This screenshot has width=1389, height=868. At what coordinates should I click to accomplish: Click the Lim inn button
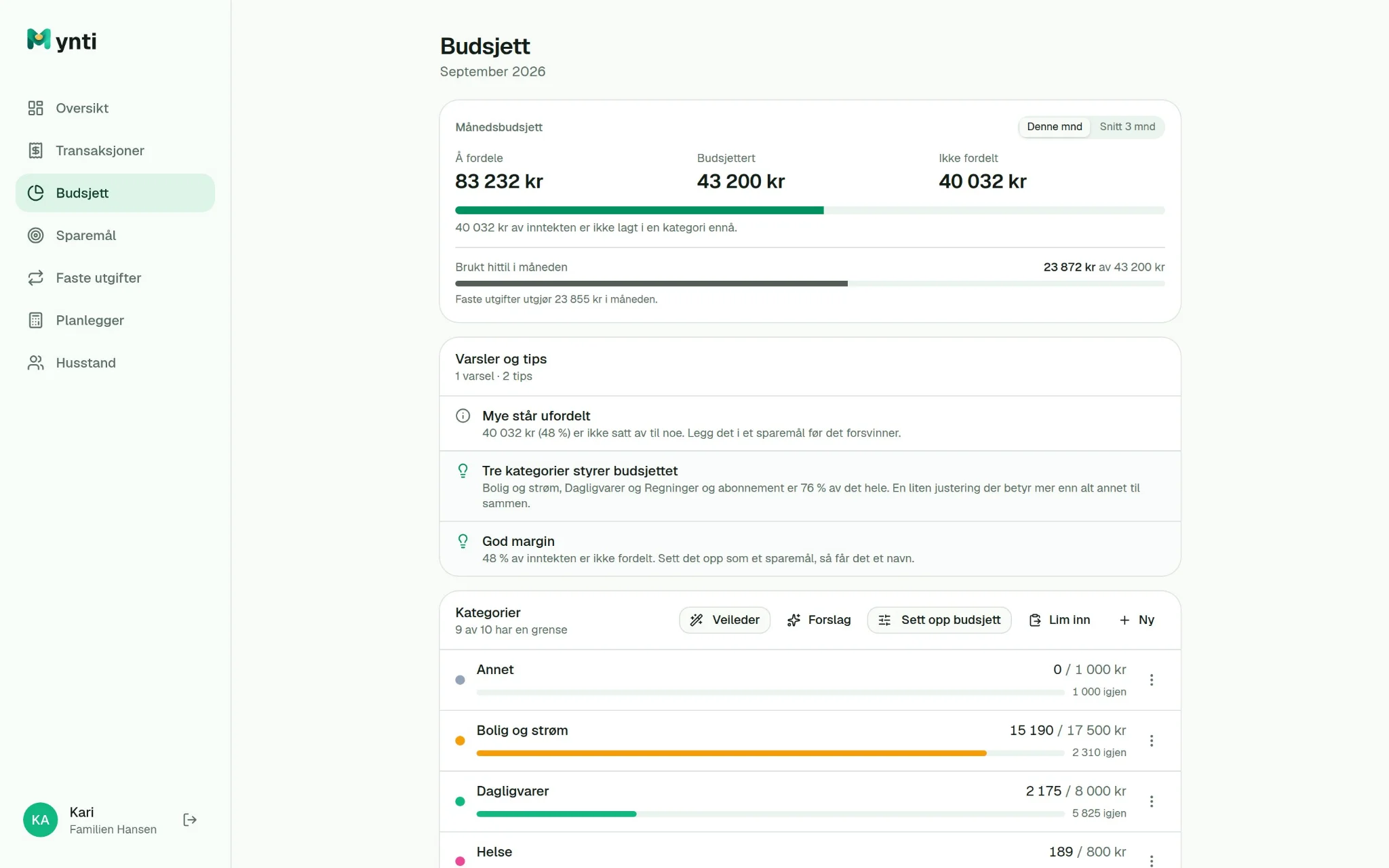(1059, 620)
